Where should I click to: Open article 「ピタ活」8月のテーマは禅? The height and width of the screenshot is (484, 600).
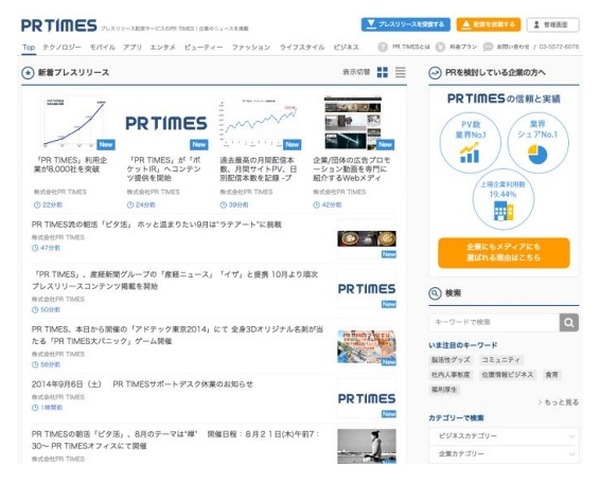pyautogui.click(x=176, y=440)
